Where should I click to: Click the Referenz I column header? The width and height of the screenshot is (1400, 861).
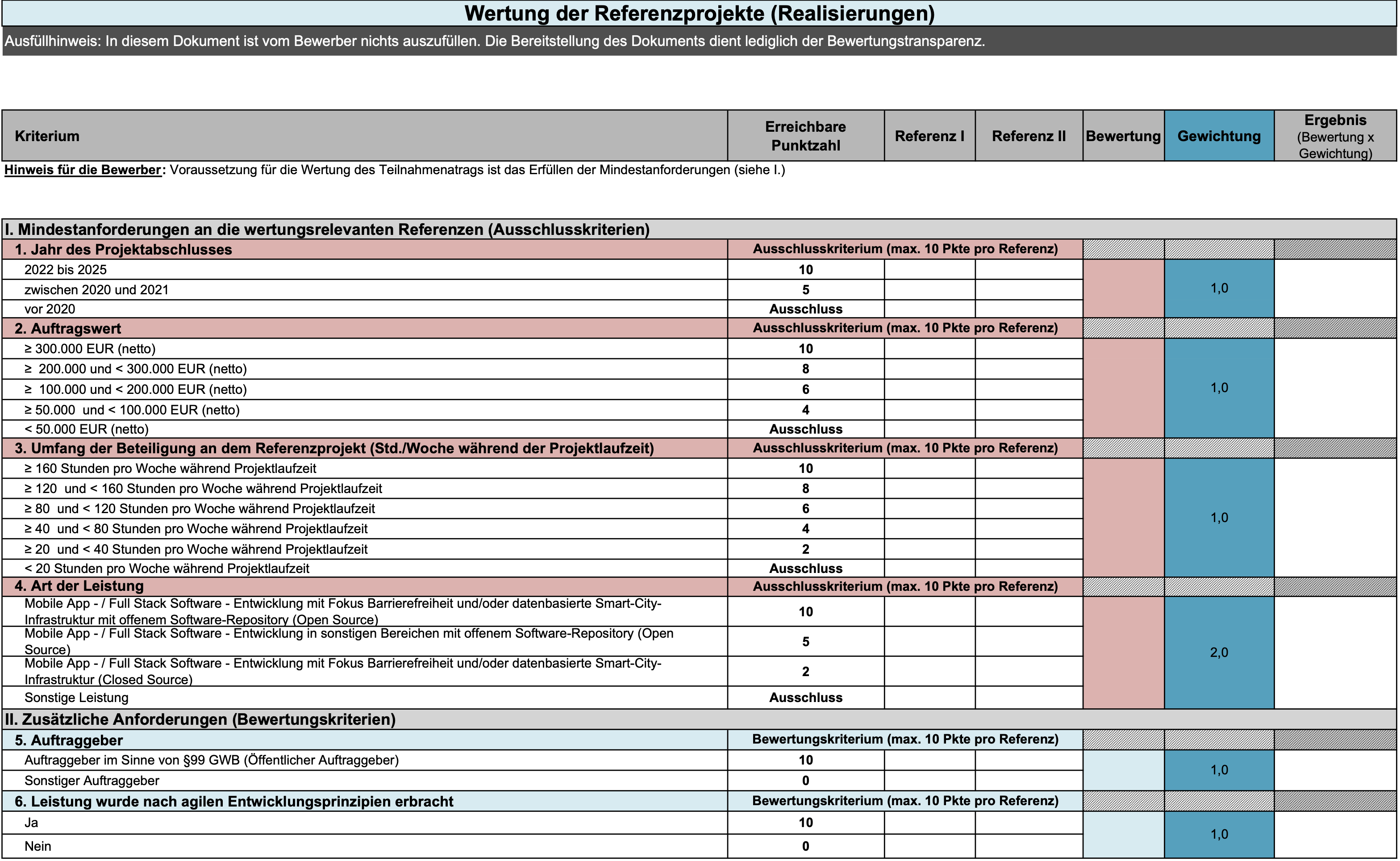[929, 136]
